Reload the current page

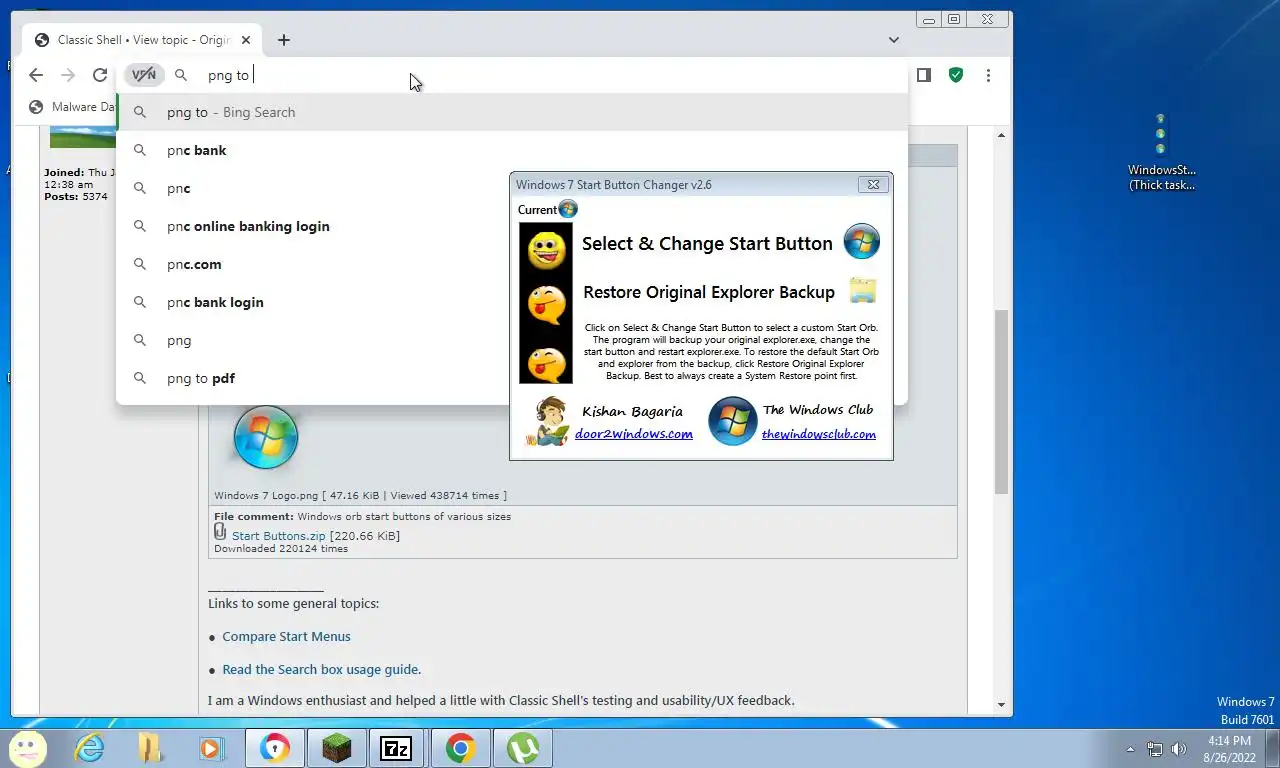click(100, 75)
